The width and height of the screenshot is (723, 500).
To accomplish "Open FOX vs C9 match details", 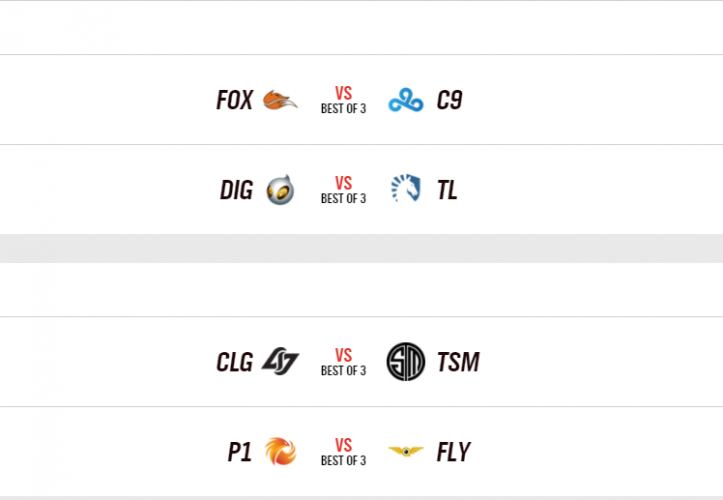I will point(343,100).
